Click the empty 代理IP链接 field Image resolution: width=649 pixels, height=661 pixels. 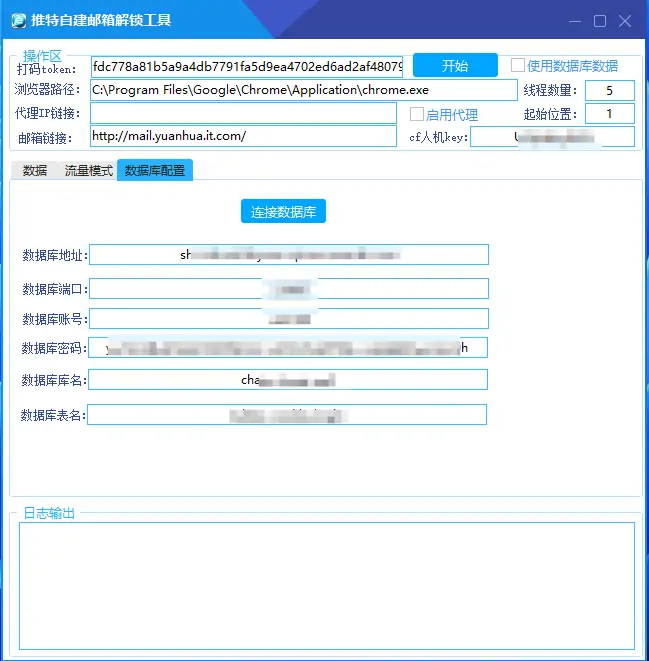(244, 113)
